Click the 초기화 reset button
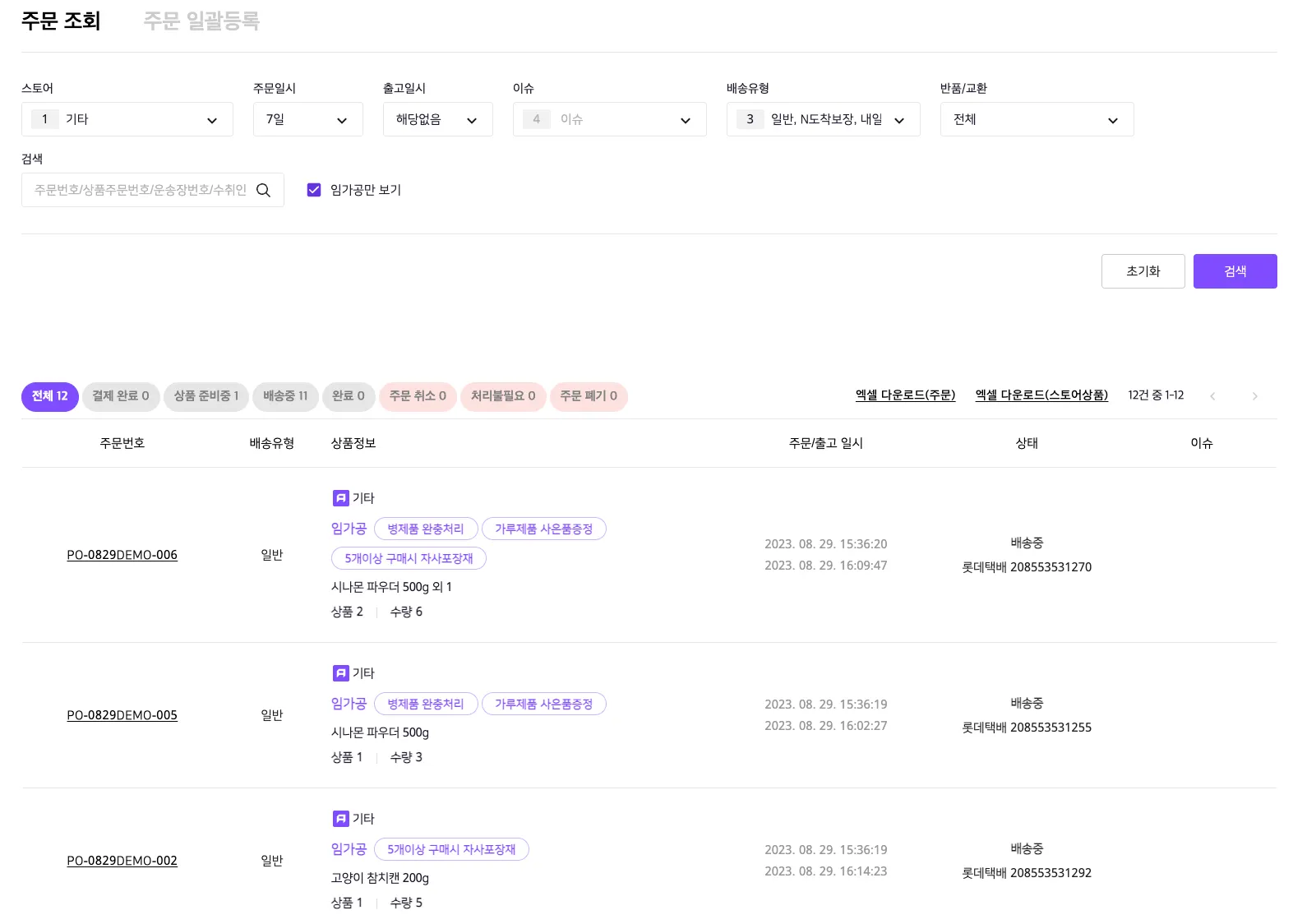The height and width of the screenshot is (924, 1293). (x=1143, y=271)
